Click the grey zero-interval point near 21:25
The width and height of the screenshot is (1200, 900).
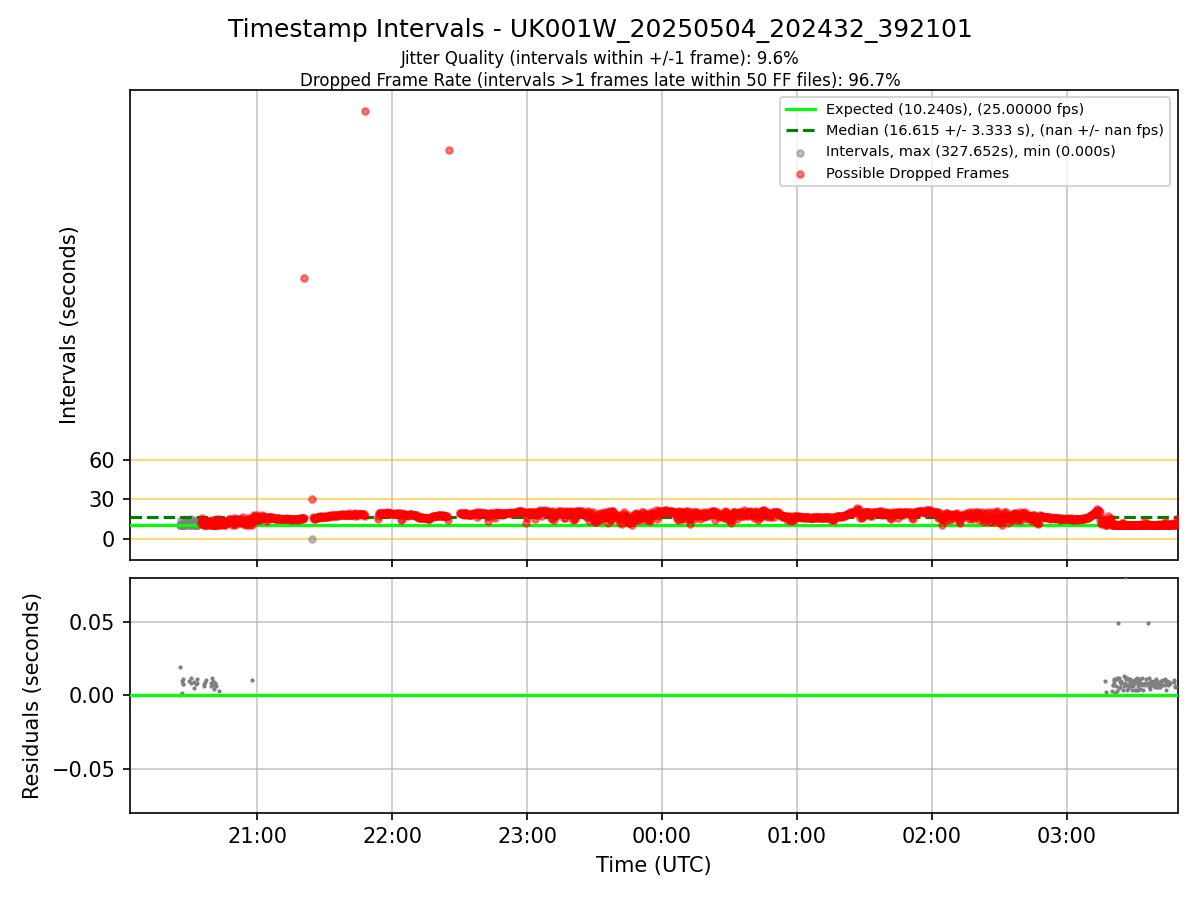point(312,539)
